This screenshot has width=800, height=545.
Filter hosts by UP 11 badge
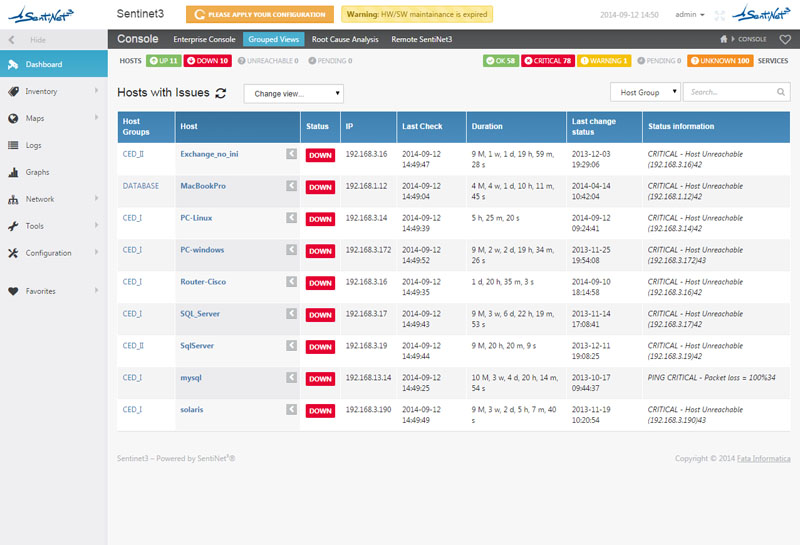pyautogui.click(x=163, y=61)
